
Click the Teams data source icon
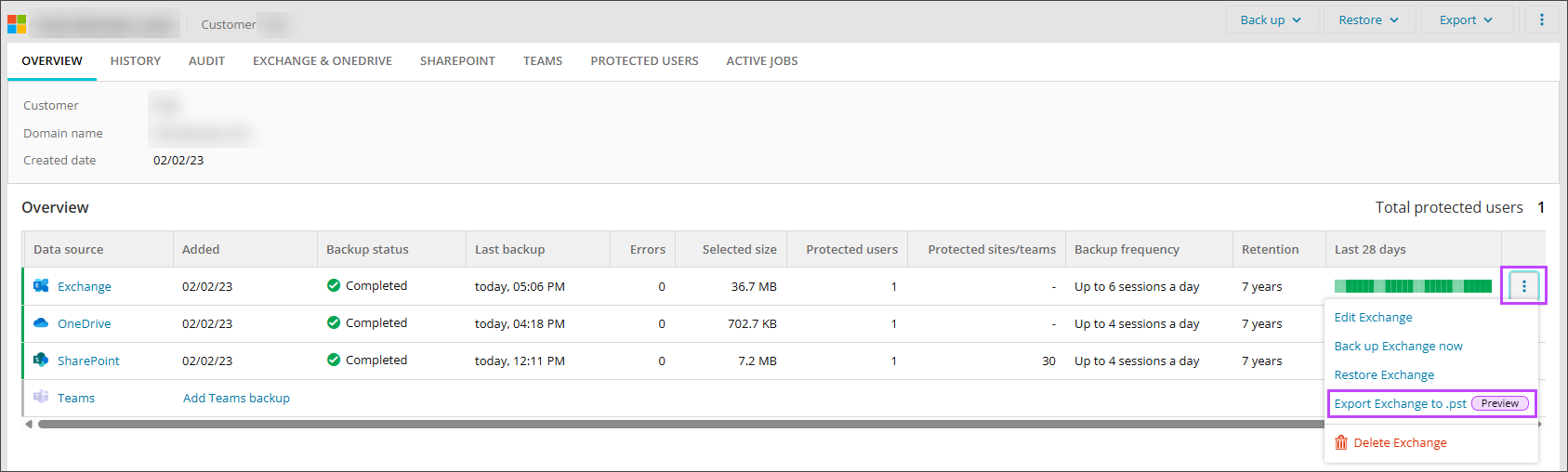point(41,398)
